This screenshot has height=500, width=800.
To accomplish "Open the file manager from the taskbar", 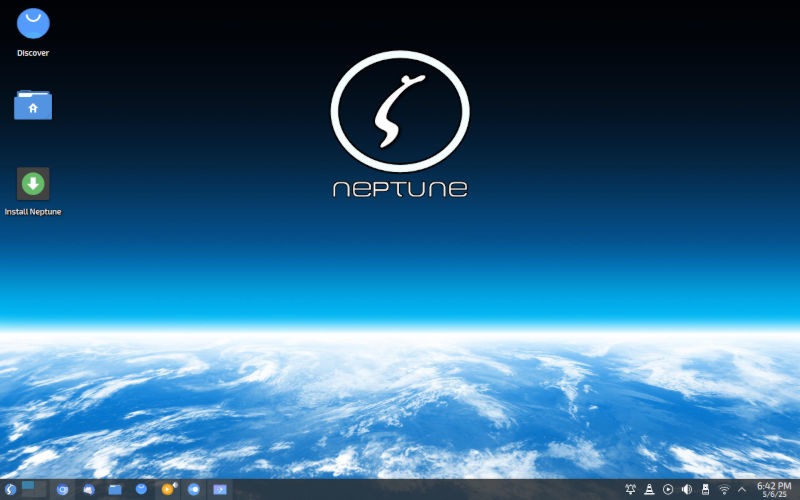I will point(115,490).
